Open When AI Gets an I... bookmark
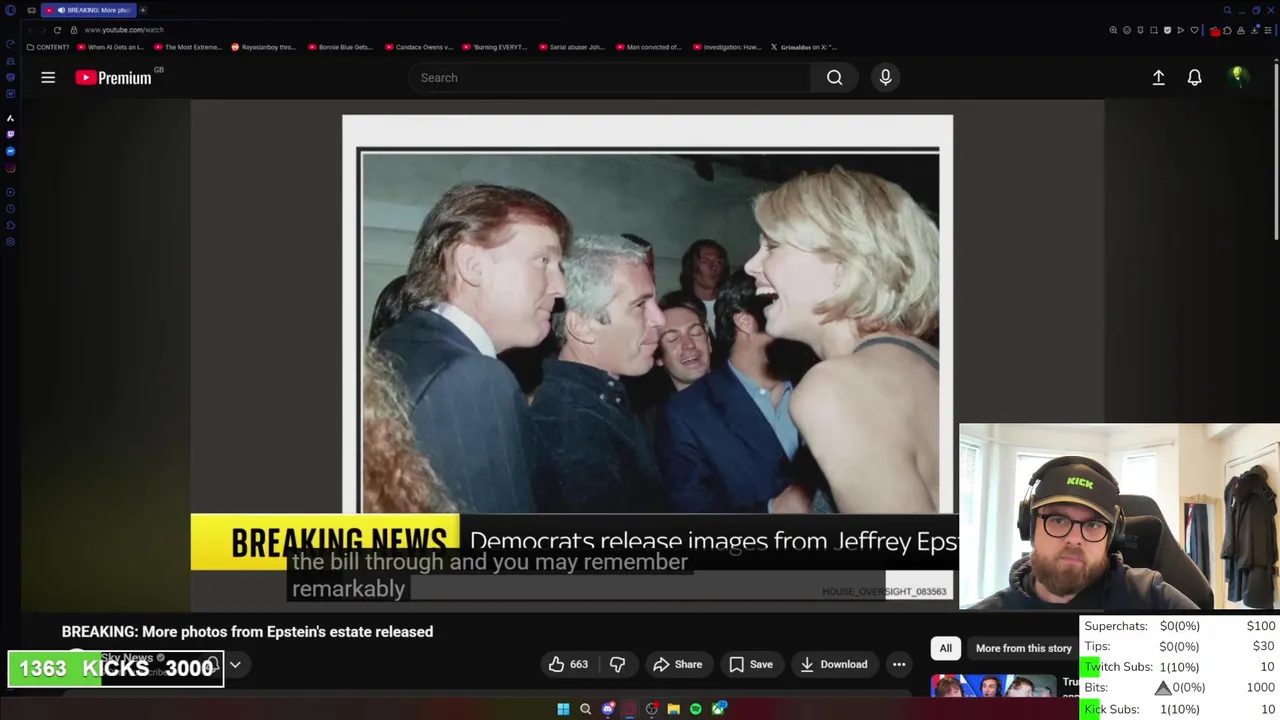The height and width of the screenshot is (720, 1280). click(x=110, y=47)
